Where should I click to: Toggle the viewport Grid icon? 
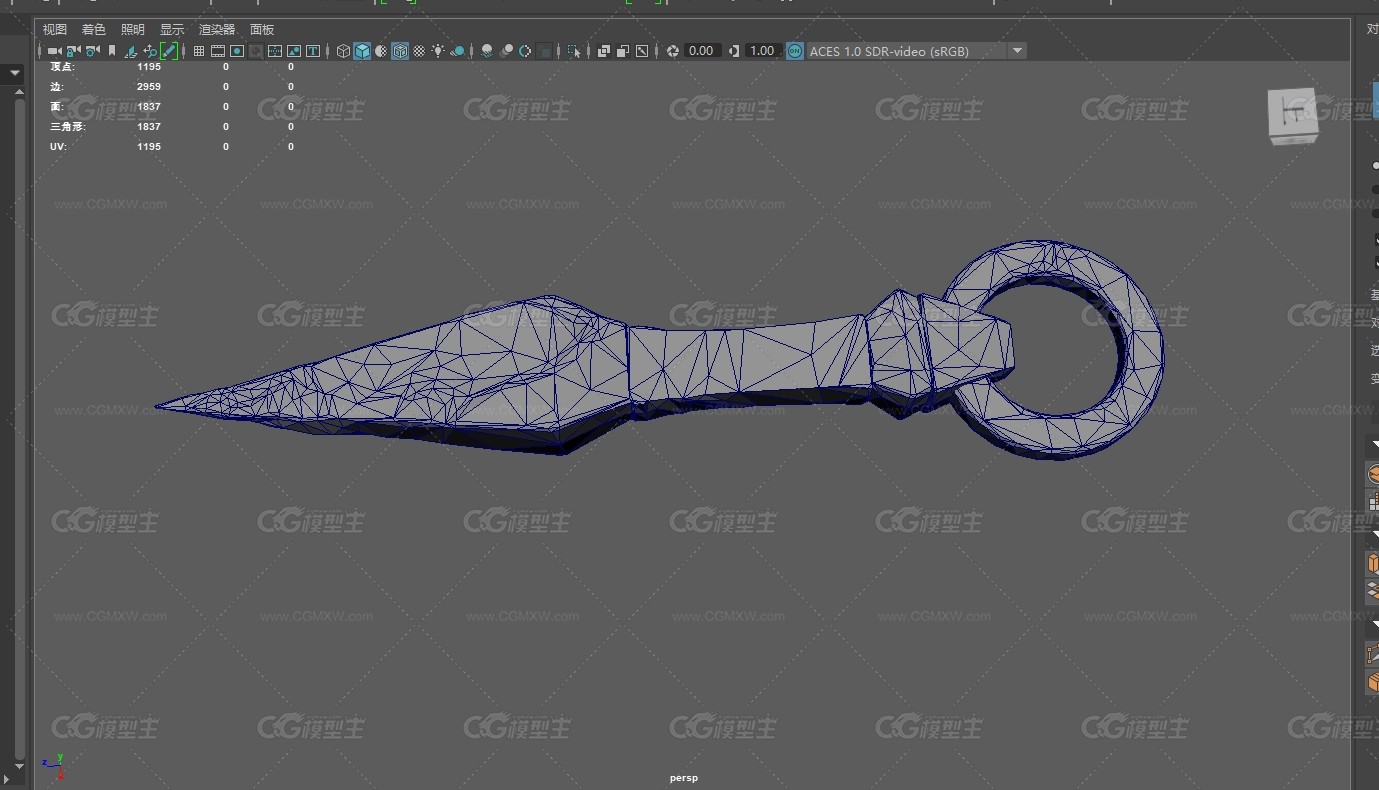(199, 51)
